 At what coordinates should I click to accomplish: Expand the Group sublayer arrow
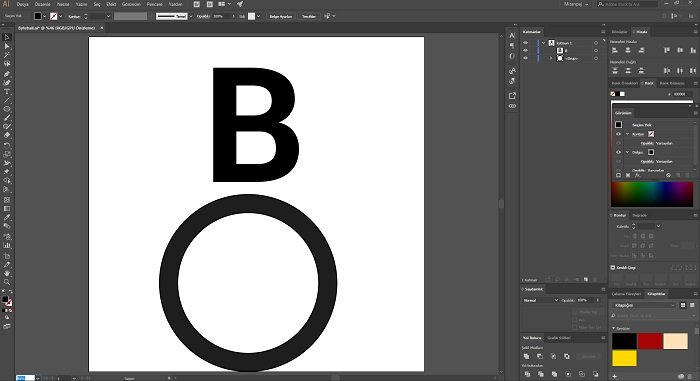pos(551,58)
